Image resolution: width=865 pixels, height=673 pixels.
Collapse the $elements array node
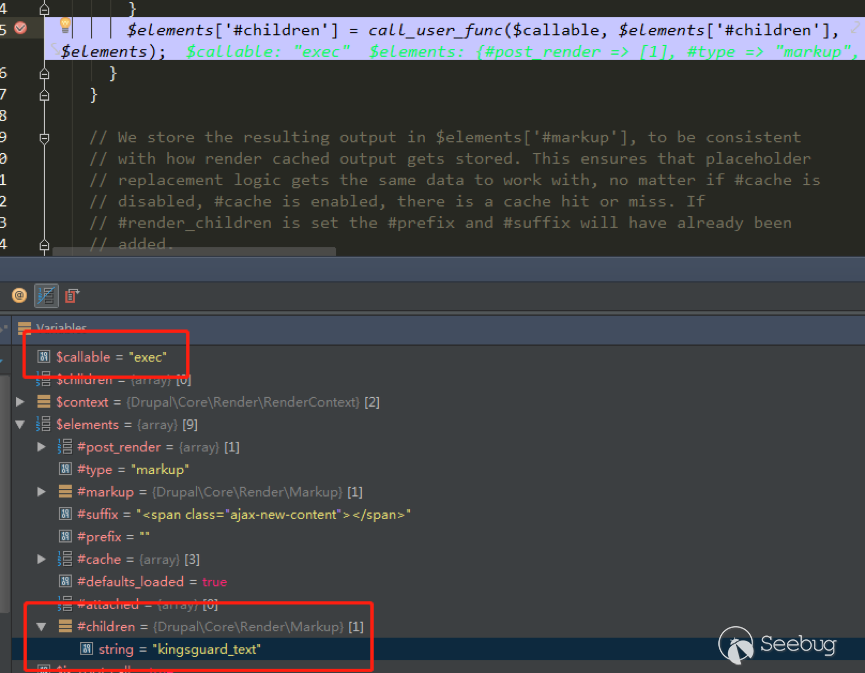[20, 424]
